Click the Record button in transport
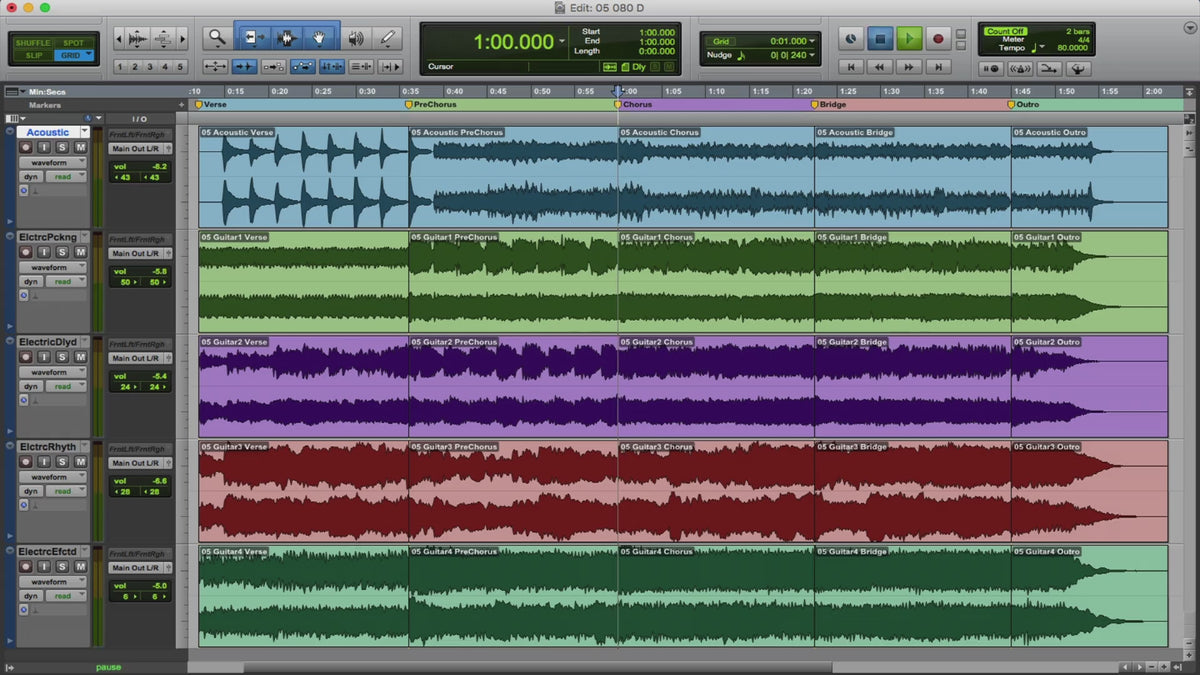The image size is (1200, 675). [x=938, y=39]
